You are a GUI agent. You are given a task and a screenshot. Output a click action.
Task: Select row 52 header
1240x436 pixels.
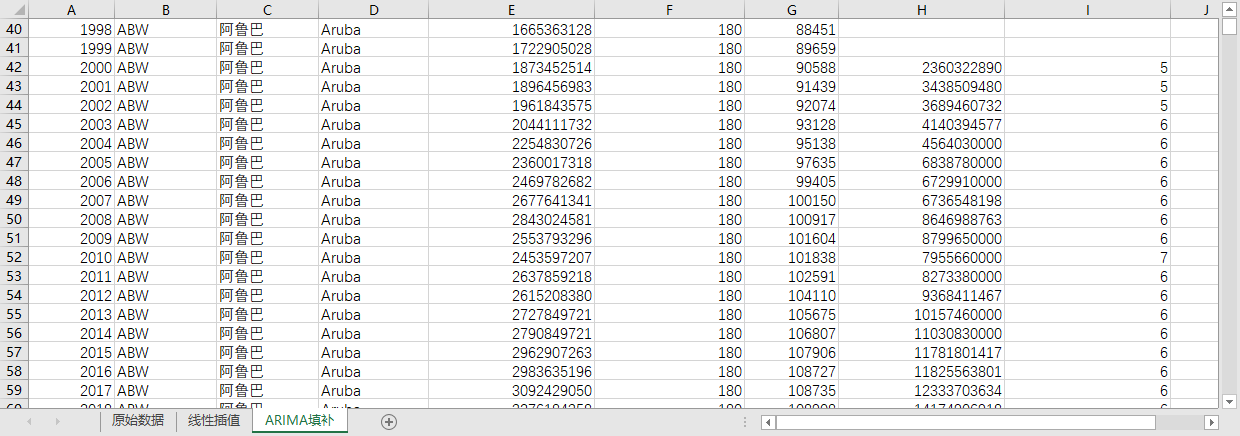(x=14, y=258)
